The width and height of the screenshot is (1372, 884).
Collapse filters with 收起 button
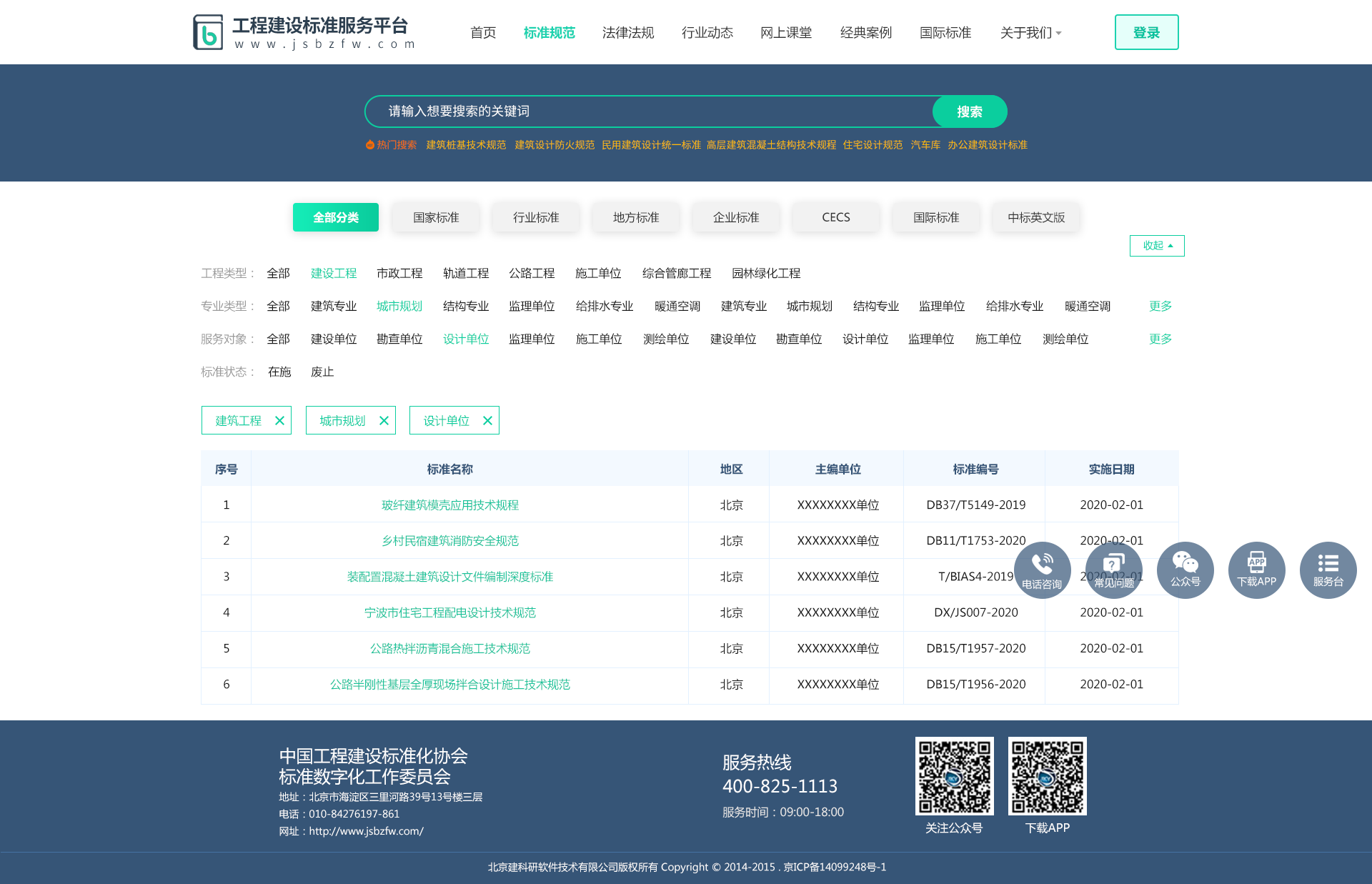click(1156, 245)
